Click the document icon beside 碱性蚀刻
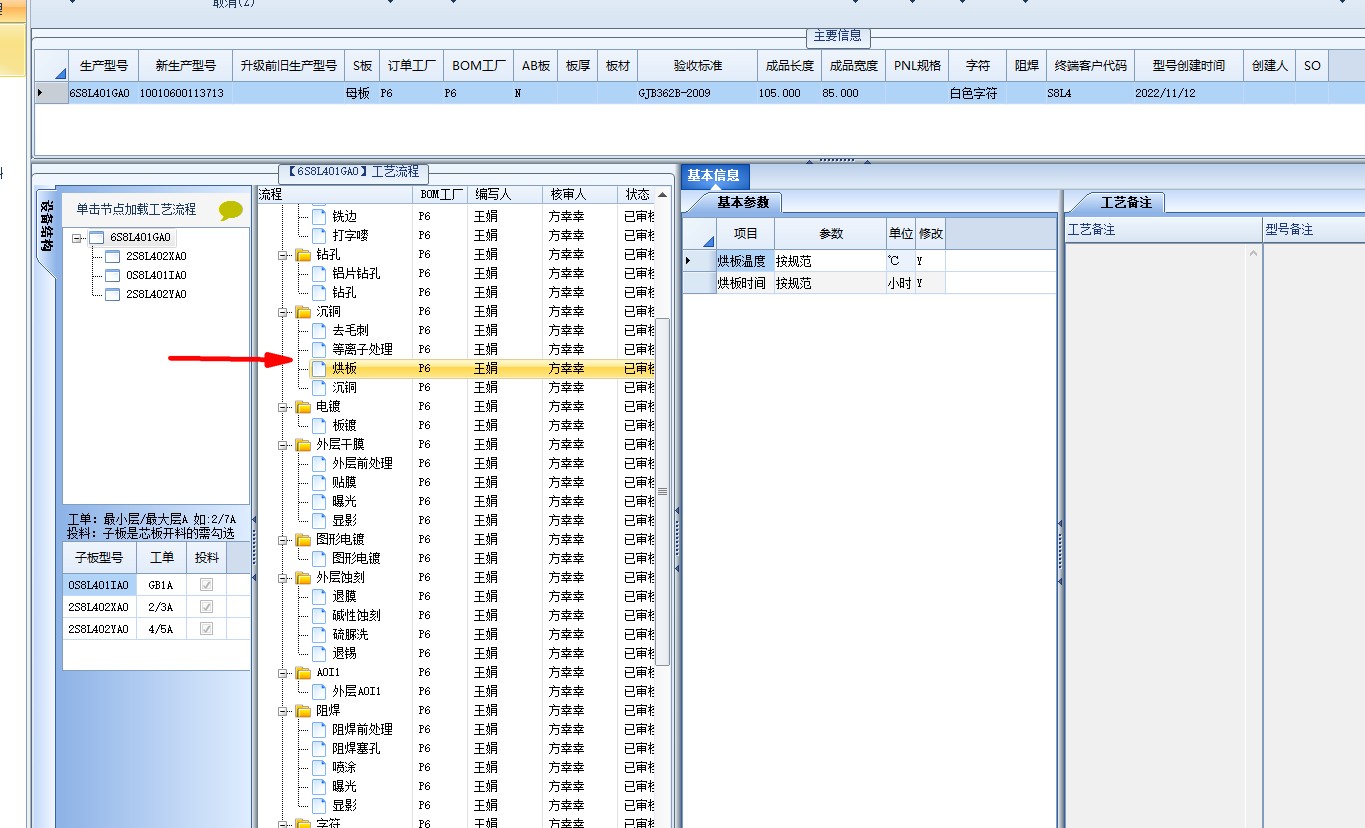This screenshot has height=828, width=1365. [x=319, y=615]
